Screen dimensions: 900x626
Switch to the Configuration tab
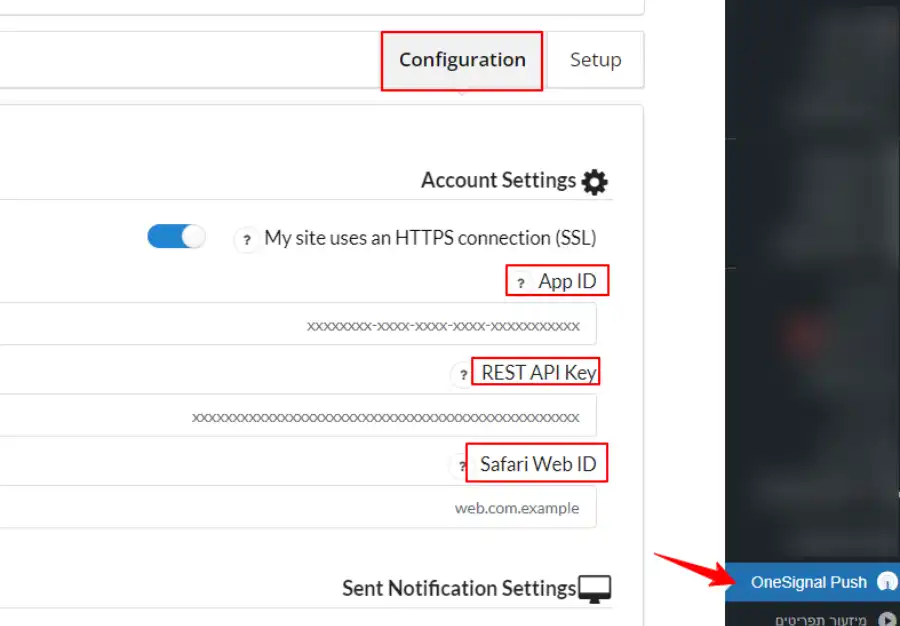point(462,60)
